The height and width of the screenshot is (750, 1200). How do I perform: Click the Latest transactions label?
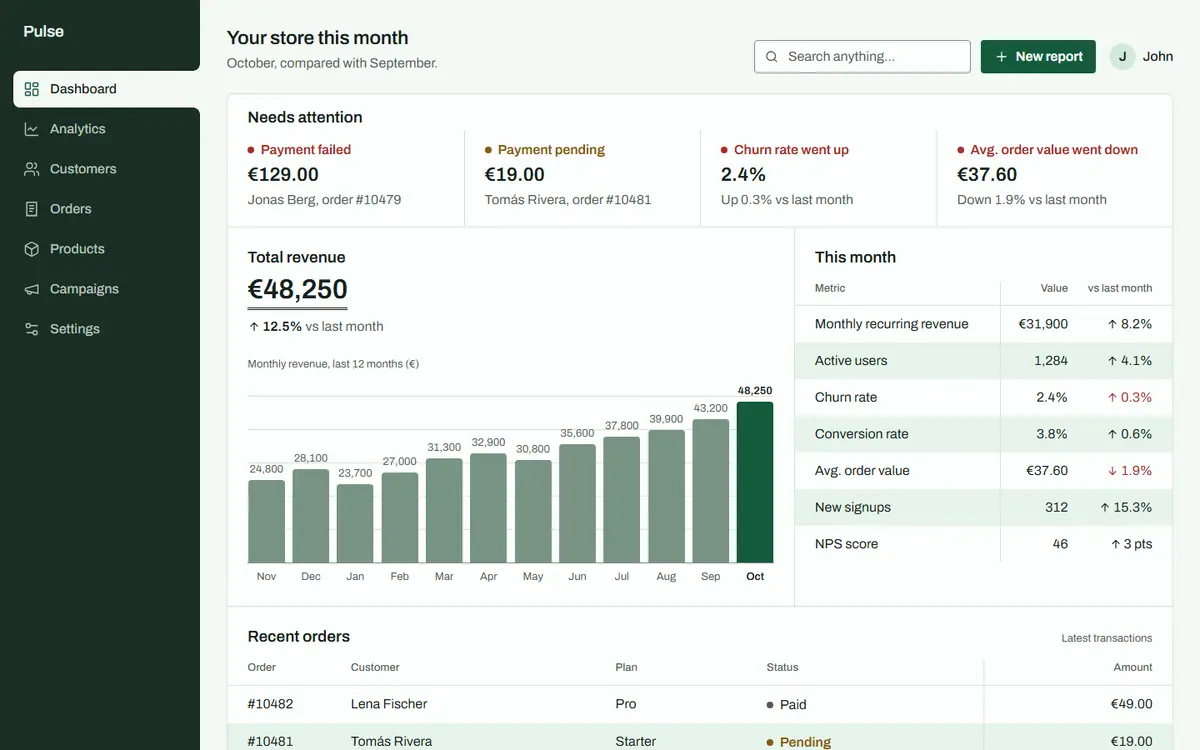1107,638
